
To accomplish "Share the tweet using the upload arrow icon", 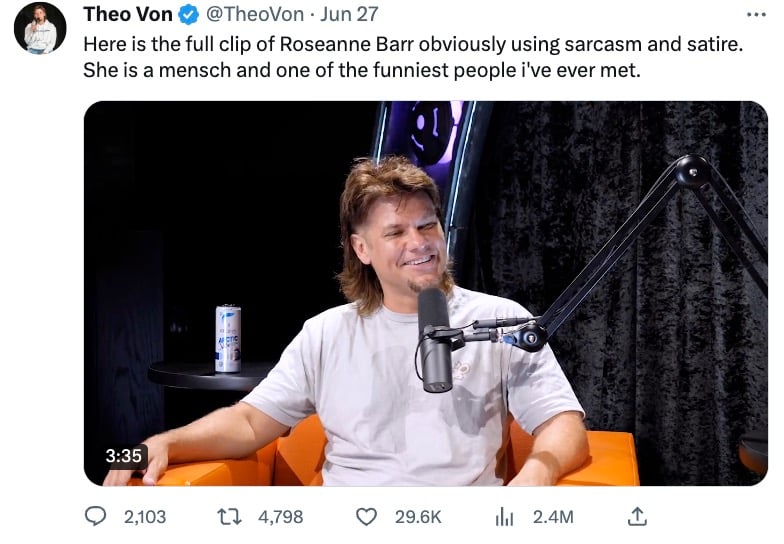I will tap(637, 516).
